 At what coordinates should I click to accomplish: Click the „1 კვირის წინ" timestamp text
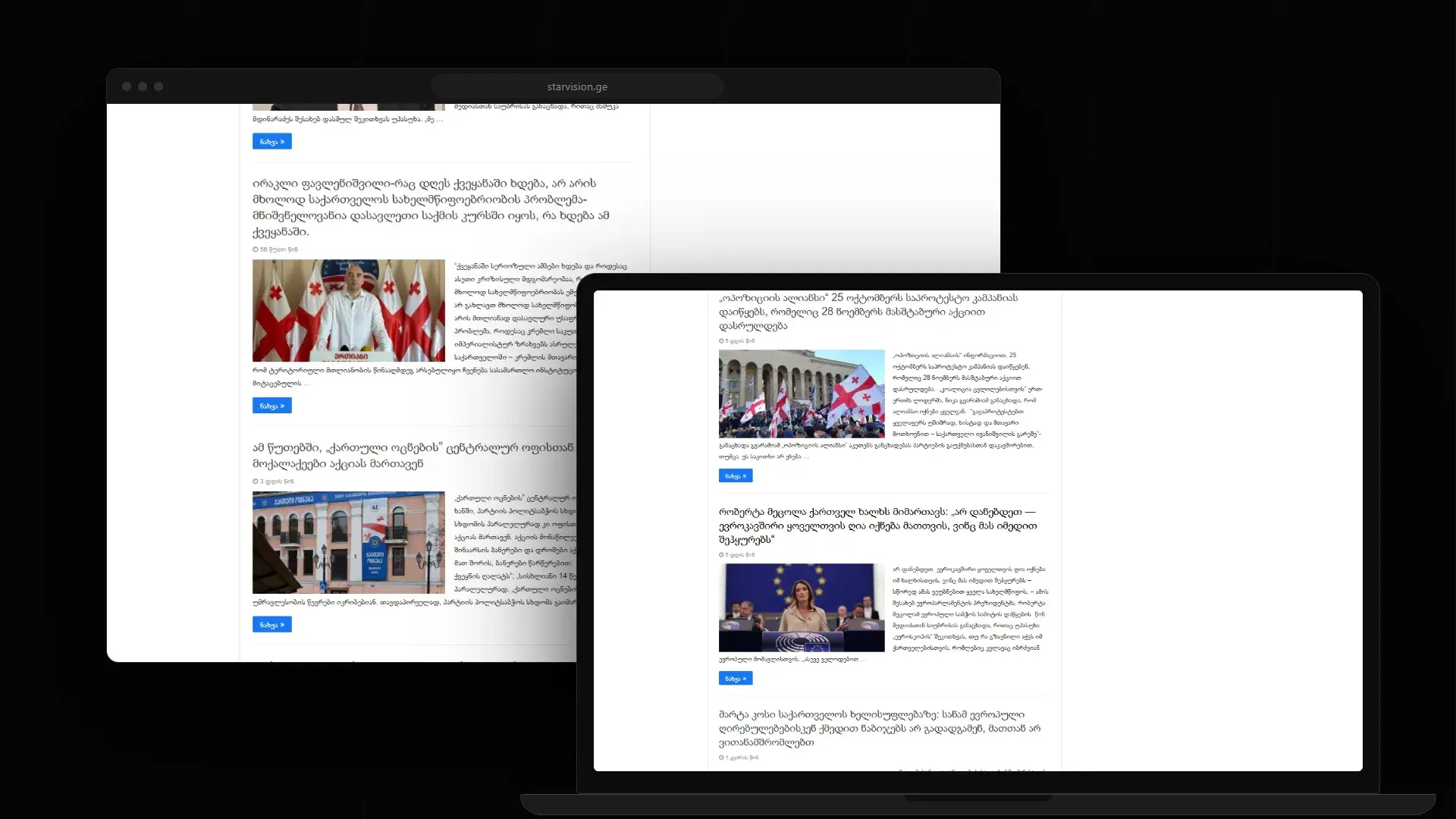click(x=742, y=758)
